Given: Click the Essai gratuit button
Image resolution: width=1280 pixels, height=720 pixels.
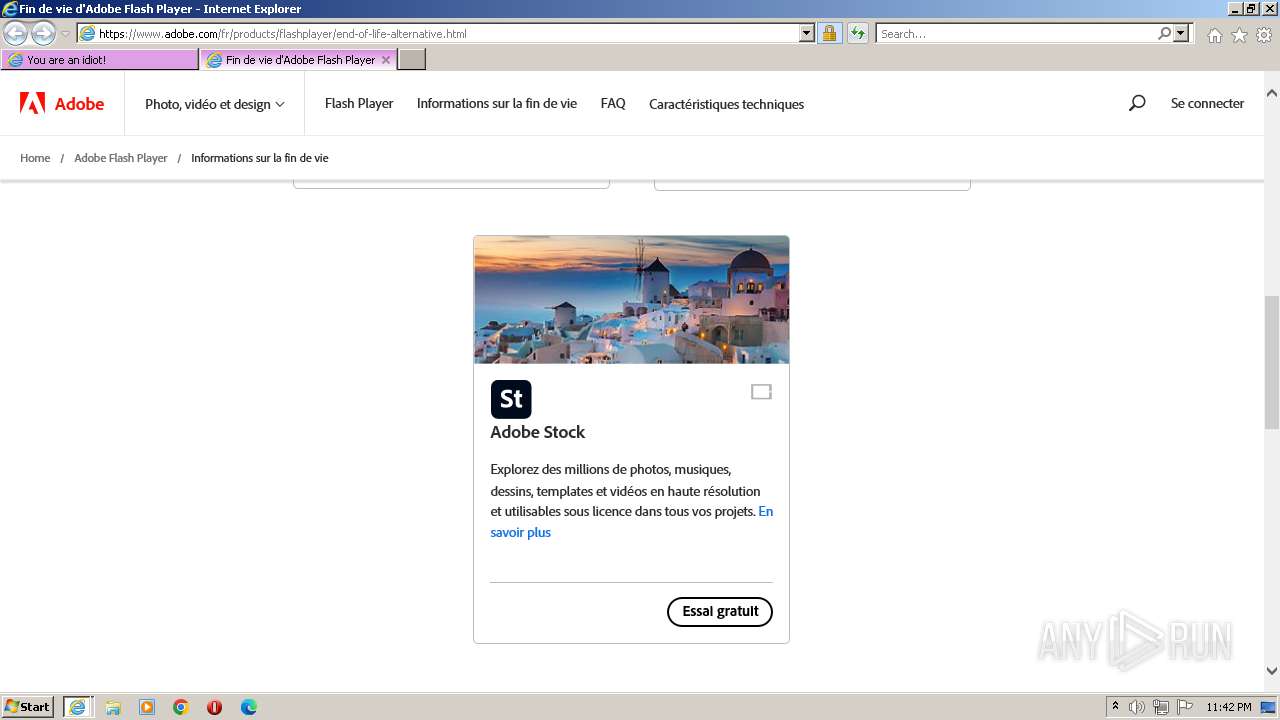Looking at the screenshot, I should tap(720, 612).
